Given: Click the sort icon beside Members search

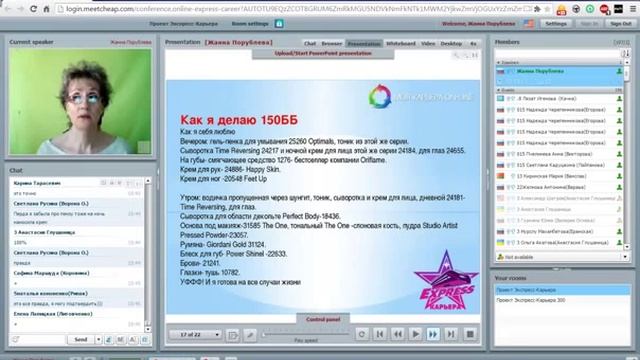Looking at the screenshot, I should [x=625, y=53].
